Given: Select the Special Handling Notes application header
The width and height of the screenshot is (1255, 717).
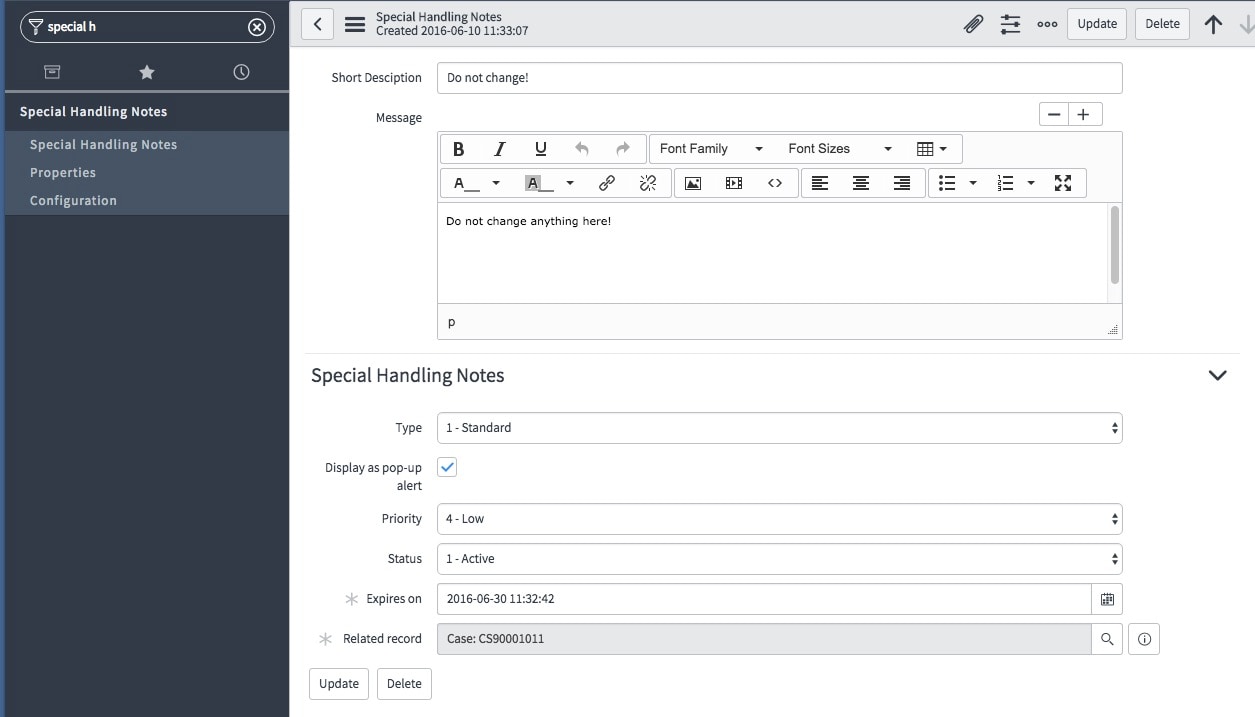Looking at the screenshot, I should (94, 112).
